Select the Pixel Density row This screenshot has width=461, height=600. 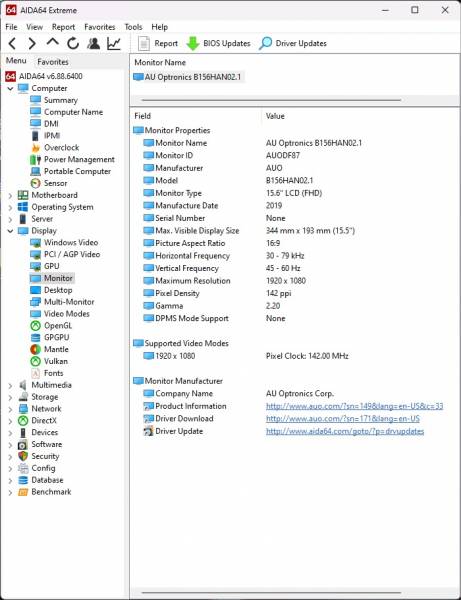point(217,293)
